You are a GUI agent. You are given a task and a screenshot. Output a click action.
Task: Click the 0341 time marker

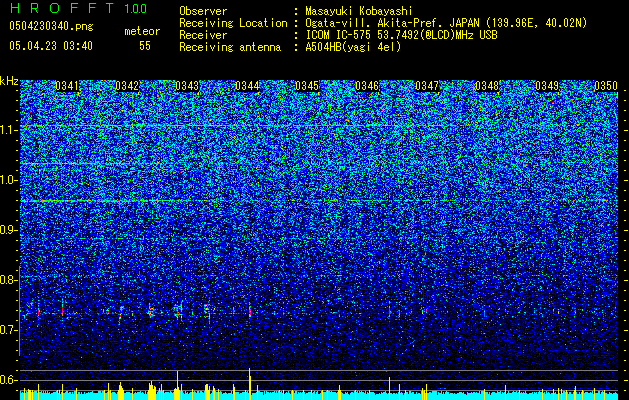click(x=67, y=86)
